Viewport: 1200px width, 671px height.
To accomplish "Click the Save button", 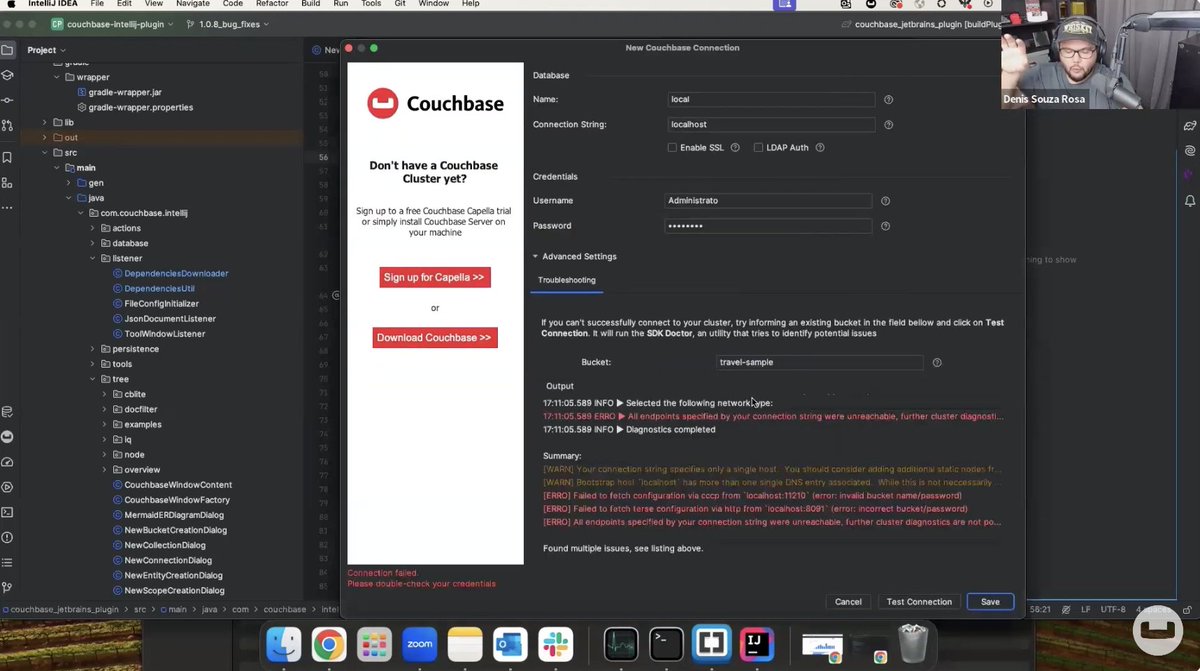I will [990, 602].
